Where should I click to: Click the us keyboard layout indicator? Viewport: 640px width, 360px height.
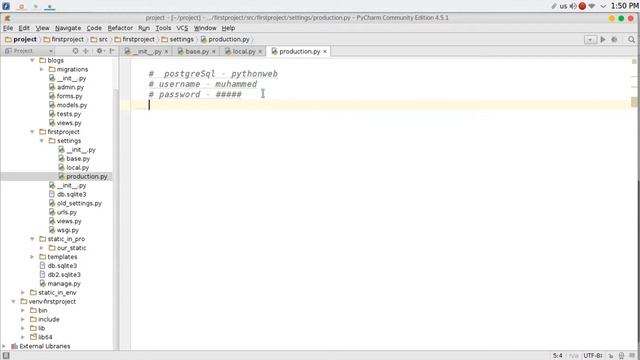563,6
